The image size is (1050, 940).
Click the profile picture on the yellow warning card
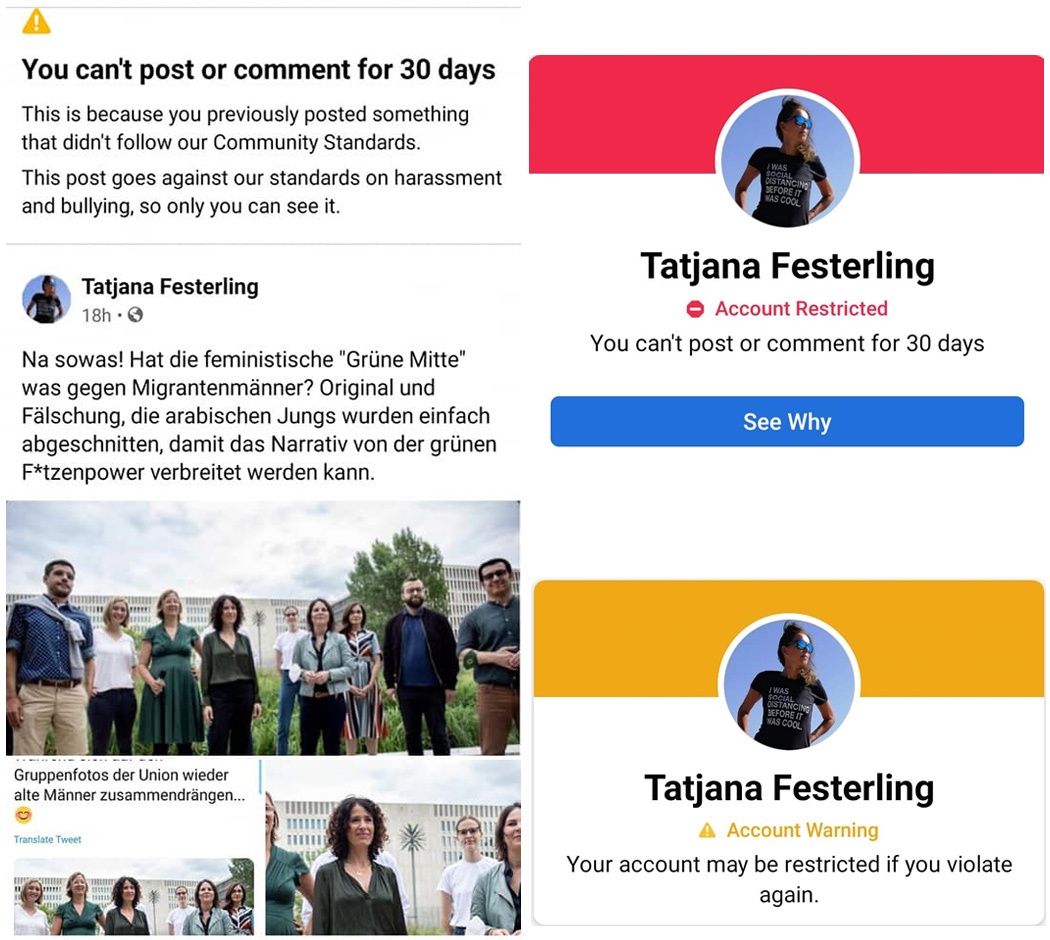789,683
